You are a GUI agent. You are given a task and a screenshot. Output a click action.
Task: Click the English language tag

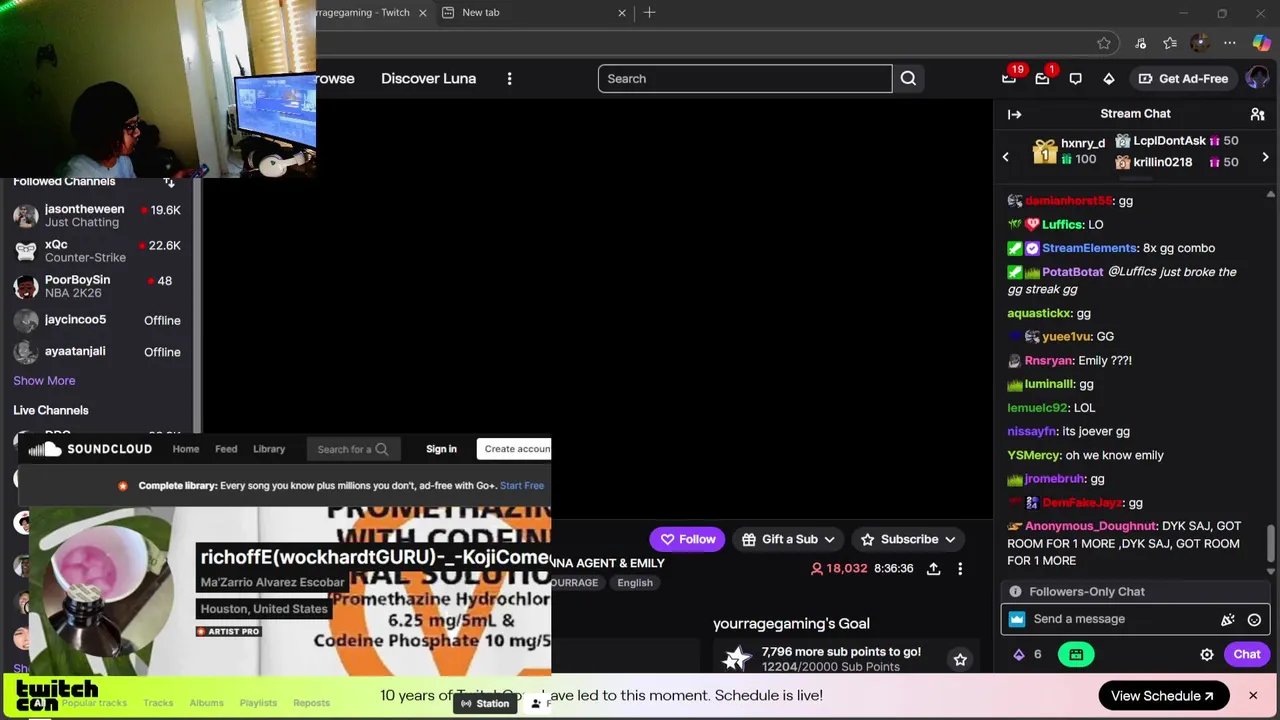[x=635, y=582]
